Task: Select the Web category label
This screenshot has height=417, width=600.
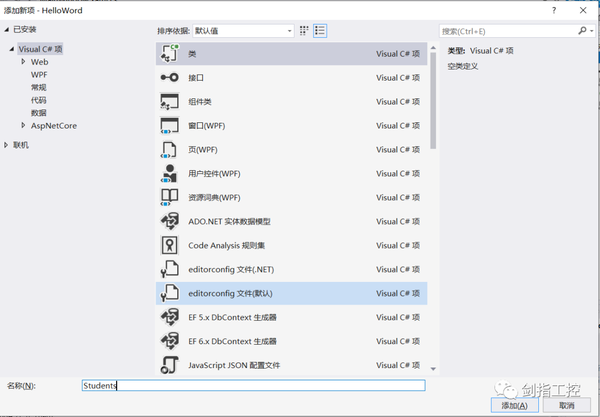Action: 39,62
